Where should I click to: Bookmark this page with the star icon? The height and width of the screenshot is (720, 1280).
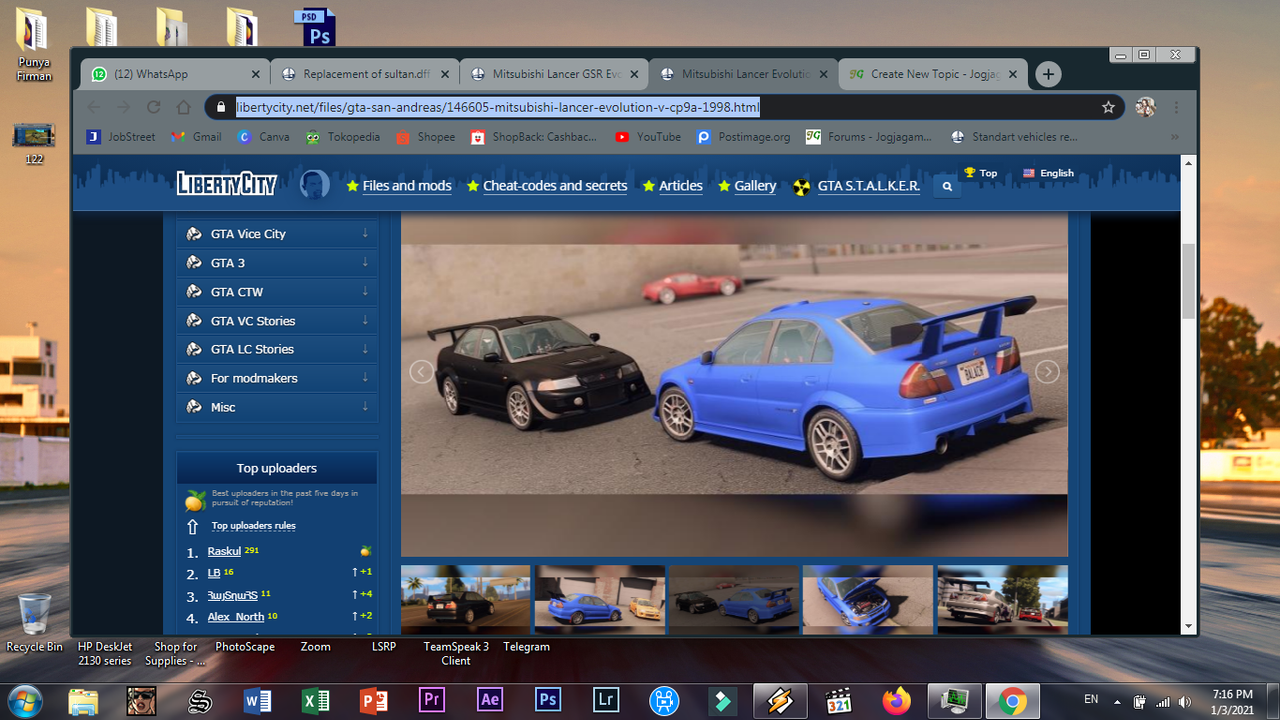(x=1108, y=107)
